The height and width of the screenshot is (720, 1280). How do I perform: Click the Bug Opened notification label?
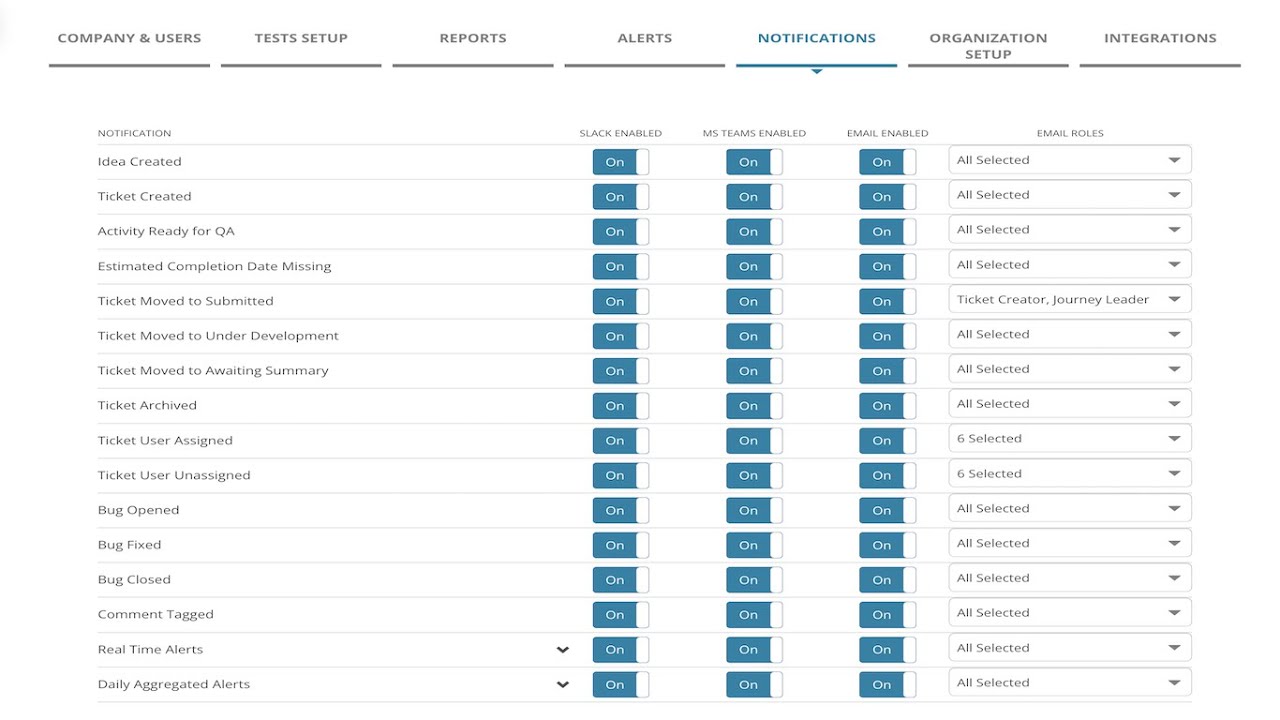click(x=138, y=510)
